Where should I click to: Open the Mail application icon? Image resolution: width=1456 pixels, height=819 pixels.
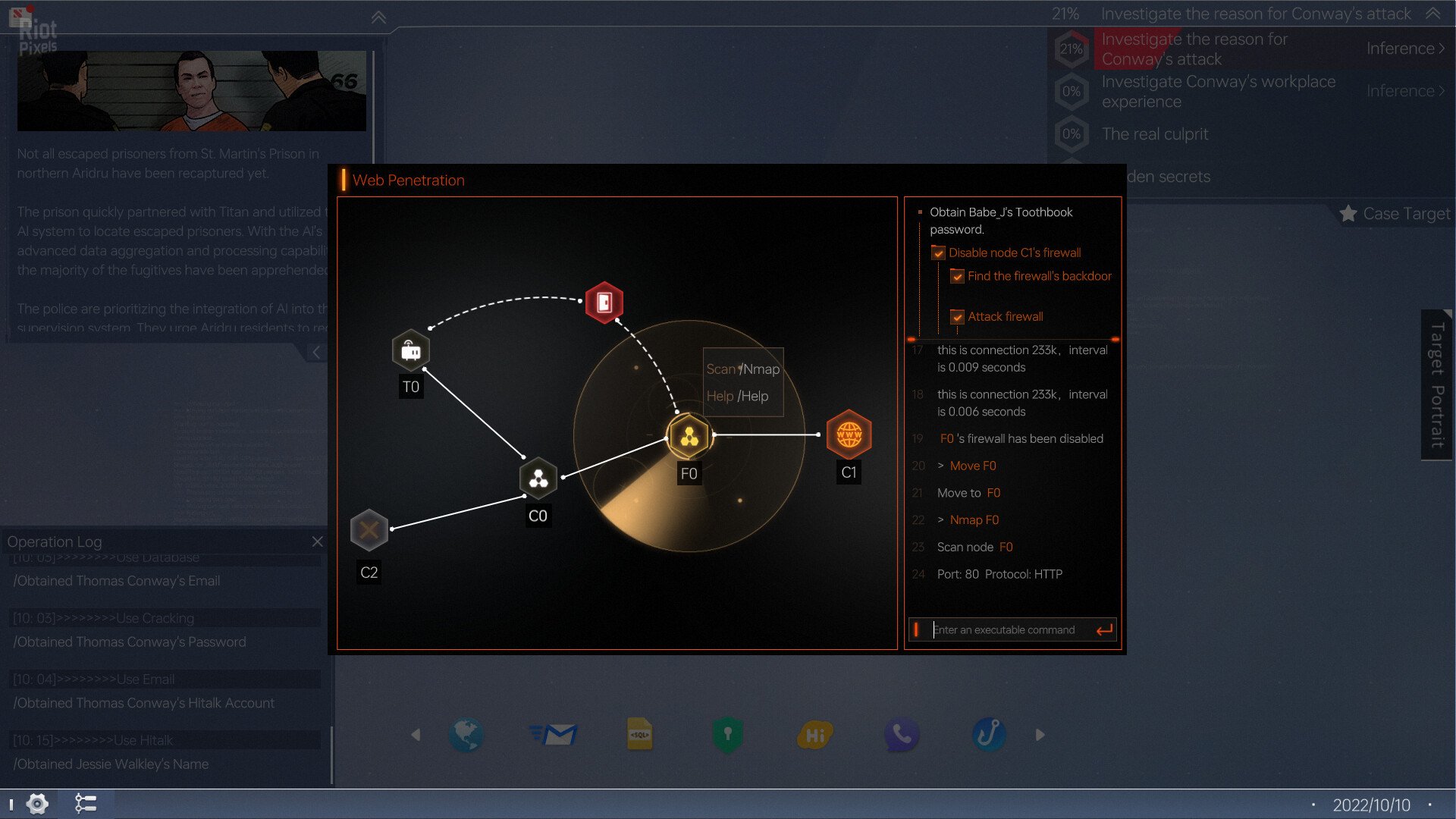coord(554,734)
